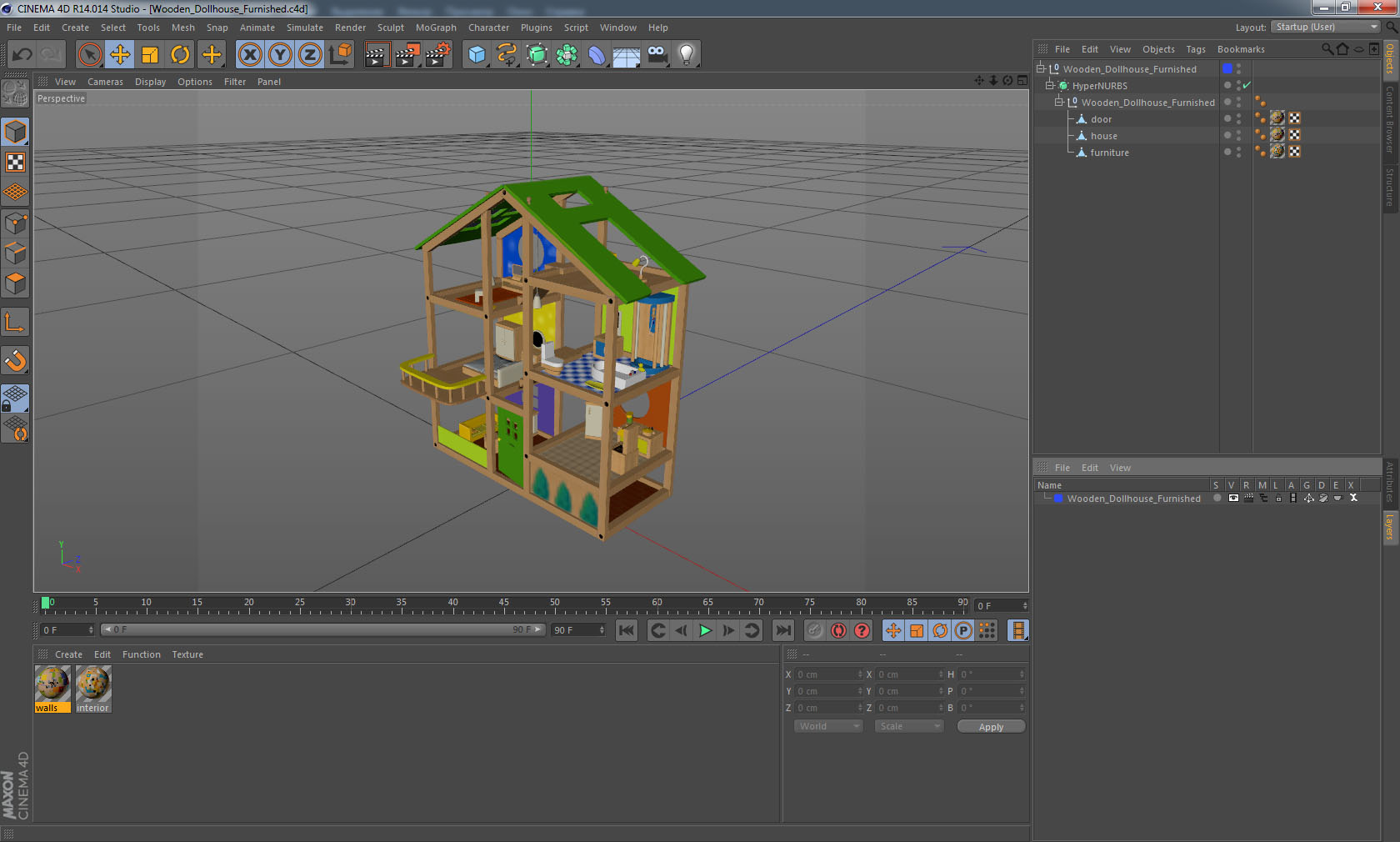Collapse the HyperNURBS tree node

pos(1050,86)
